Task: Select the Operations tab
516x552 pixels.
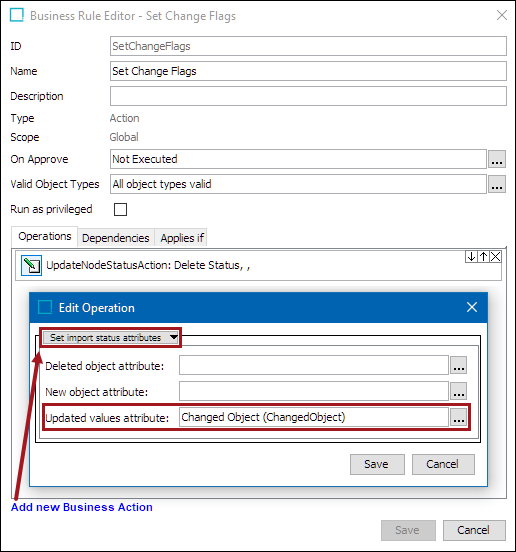Action: [45, 237]
